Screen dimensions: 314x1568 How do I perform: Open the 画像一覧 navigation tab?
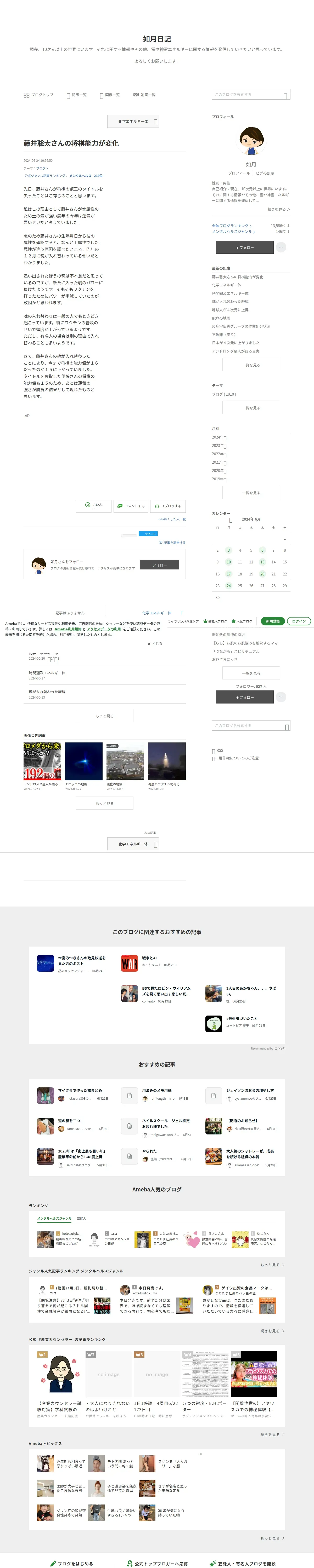click(x=110, y=95)
